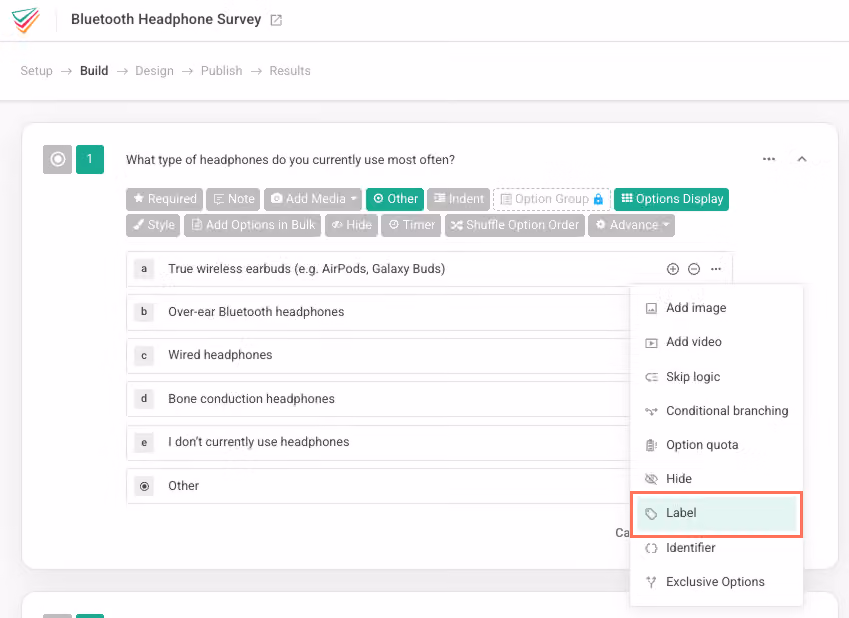
Task: Click ellipsis on True wireless earbuds row
Action: [716, 269]
